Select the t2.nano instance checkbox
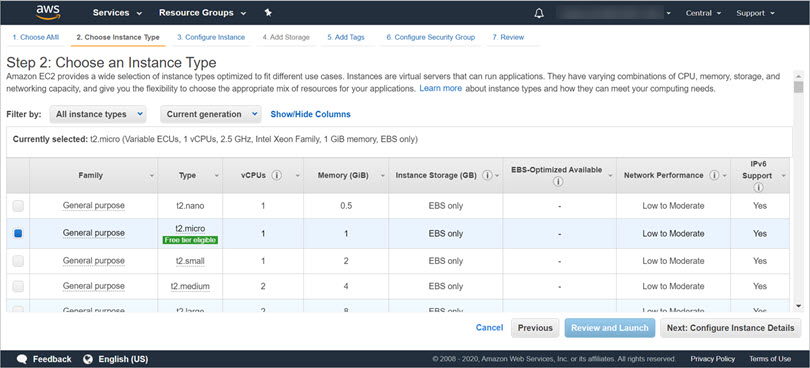Viewport: 810px width, 368px height. click(x=18, y=206)
